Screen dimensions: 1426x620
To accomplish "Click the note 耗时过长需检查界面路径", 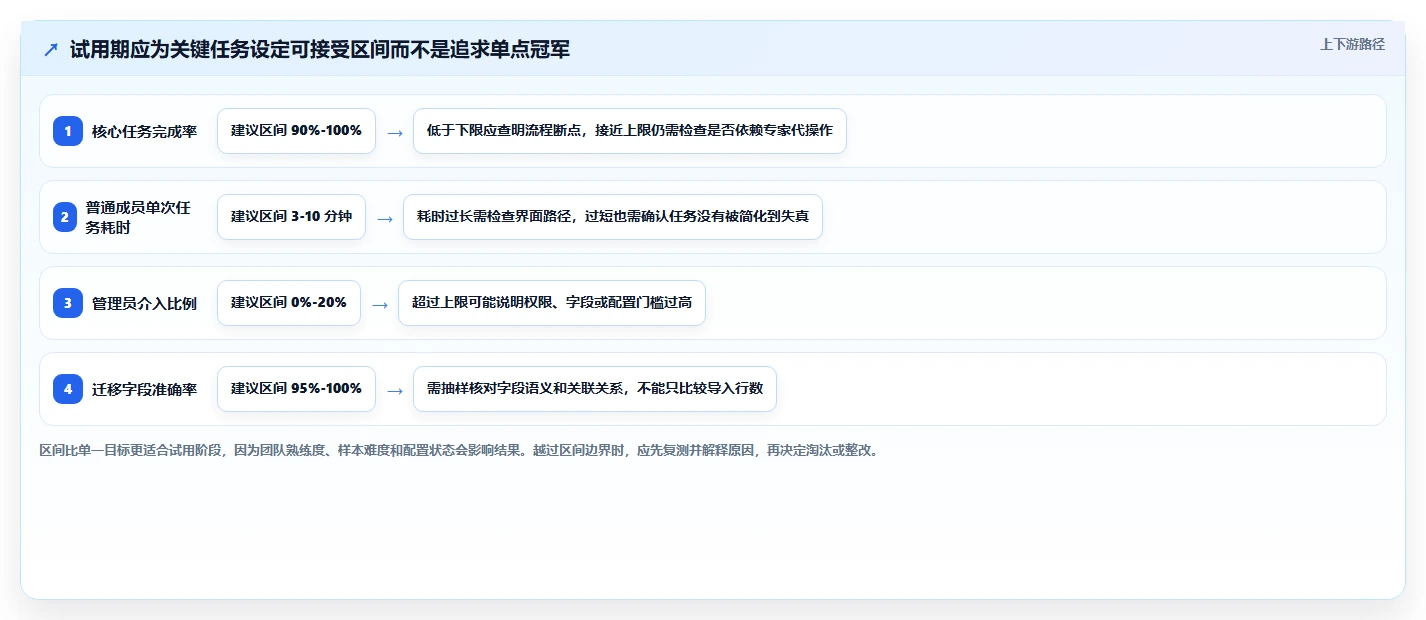I will click(x=613, y=217).
